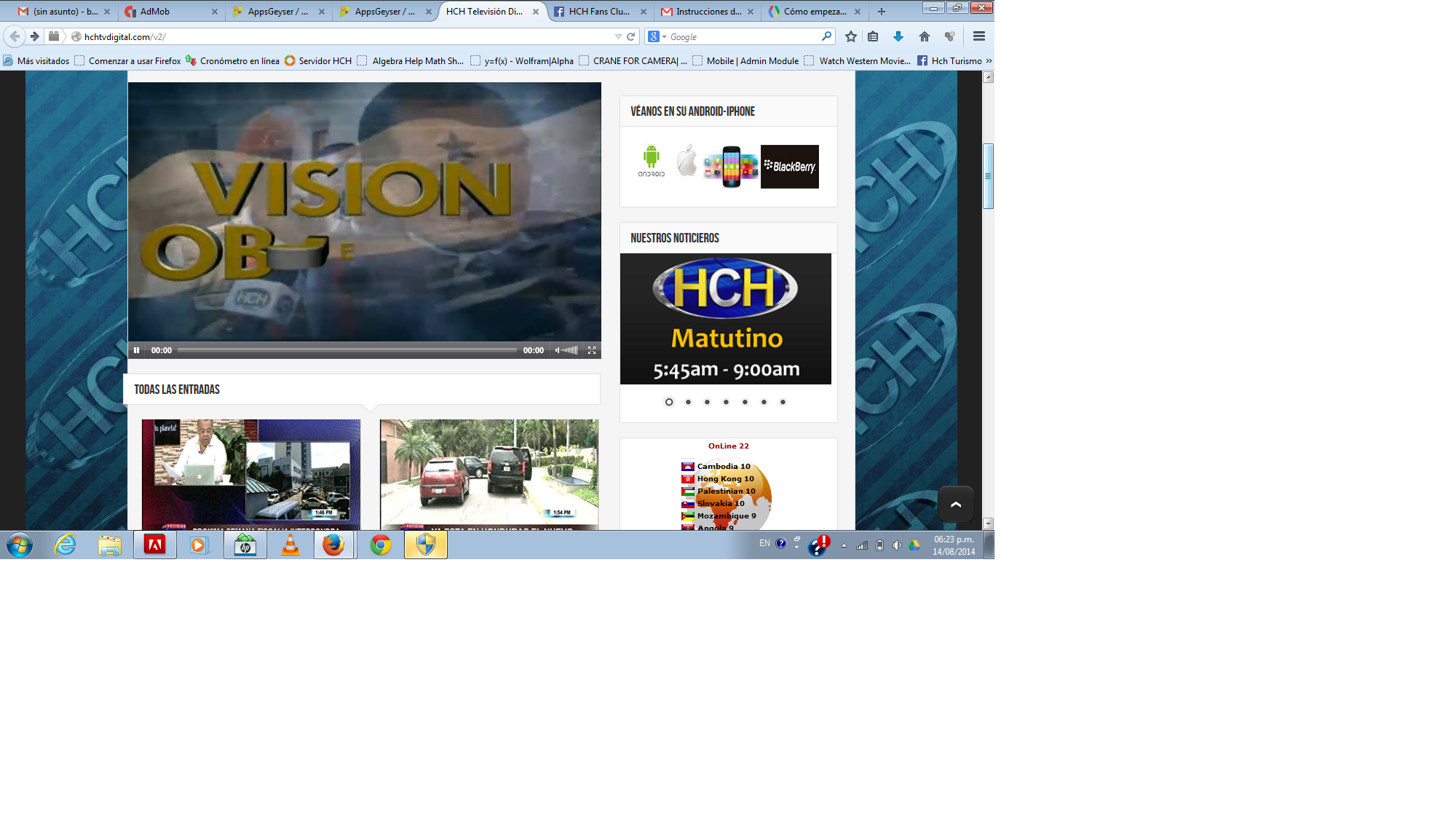Reload the page with the refresh icon
This screenshot has width=1456, height=830.
click(631, 36)
